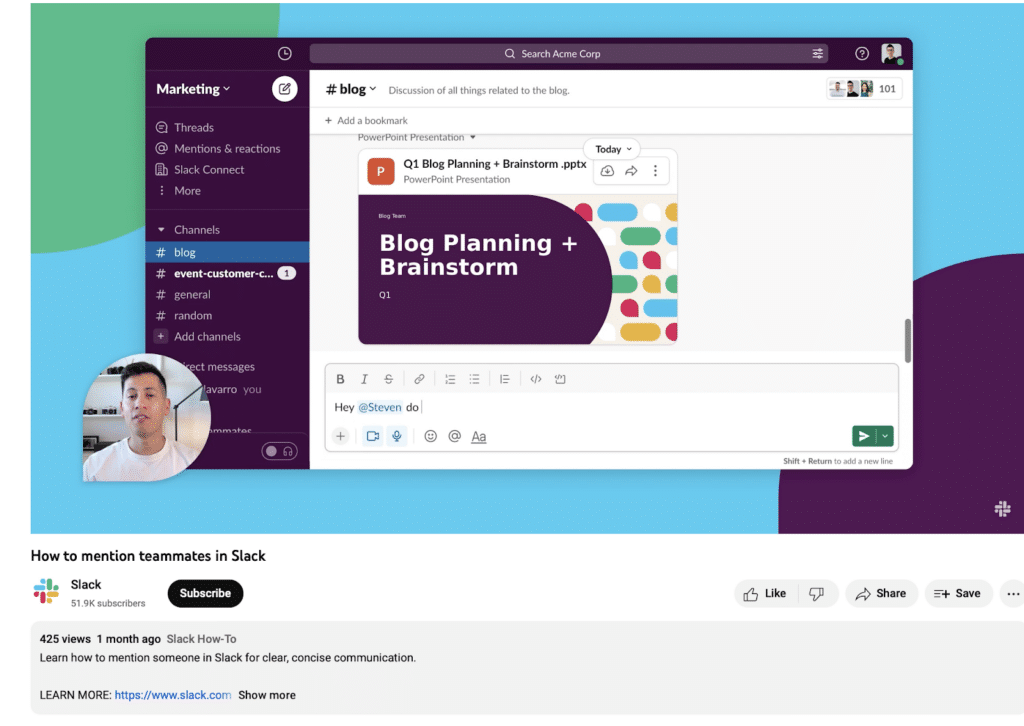Insert a link in message composer
The height and width of the screenshot is (726, 1024).
point(419,379)
